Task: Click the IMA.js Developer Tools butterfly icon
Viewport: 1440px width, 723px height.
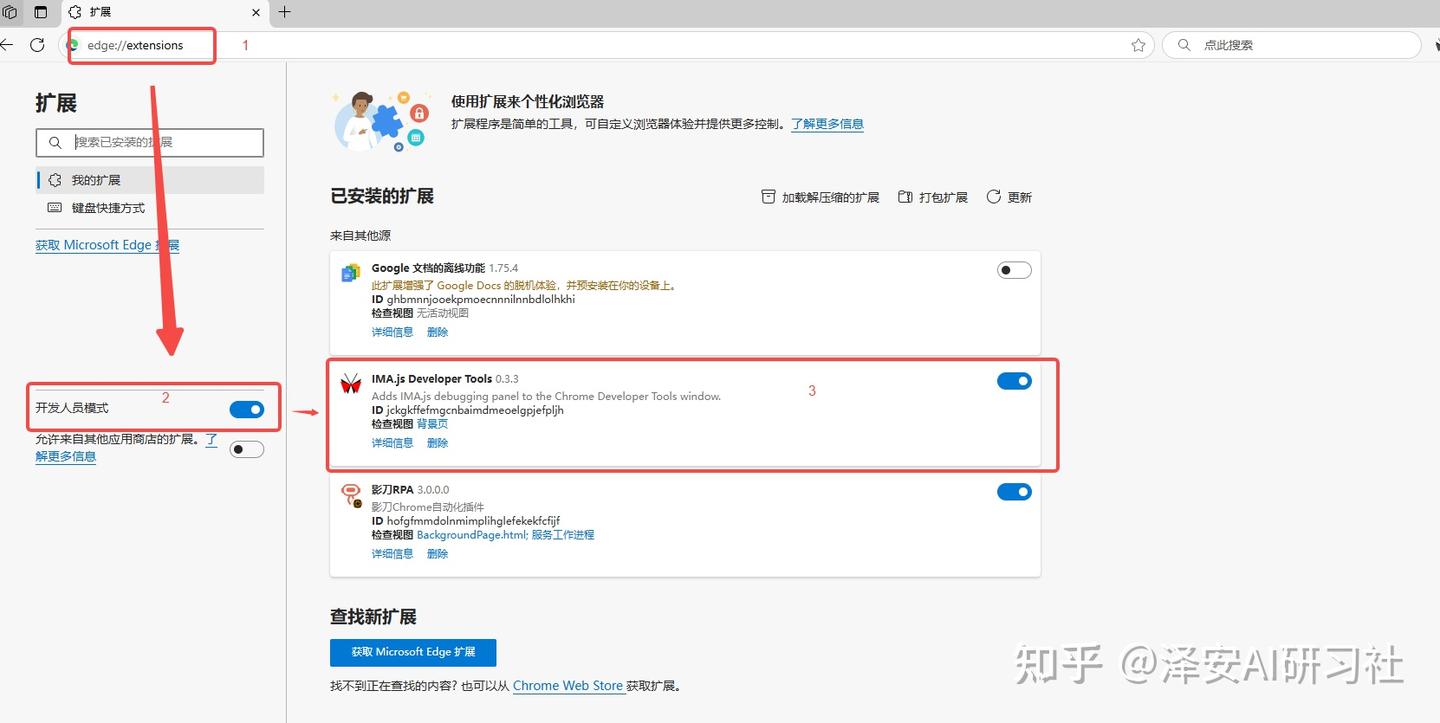Action: [x=351, y=384]
